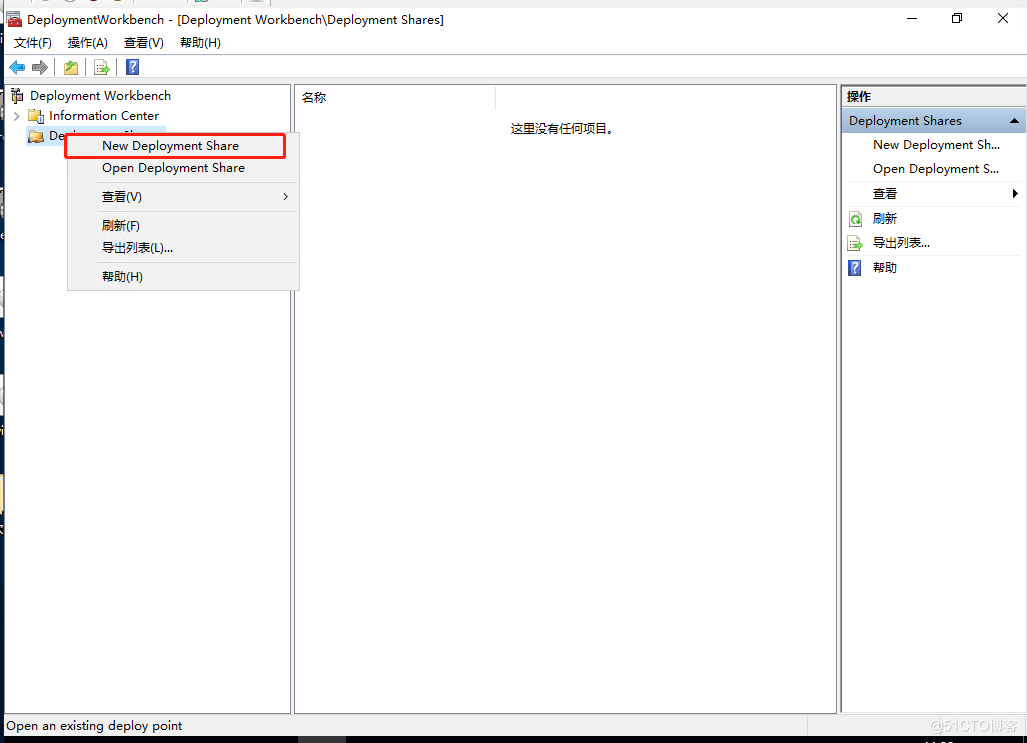Click the Information Center folder icon
Image resolution: width=1027 pixels, height=743 pixels.
tap(36, 116)
